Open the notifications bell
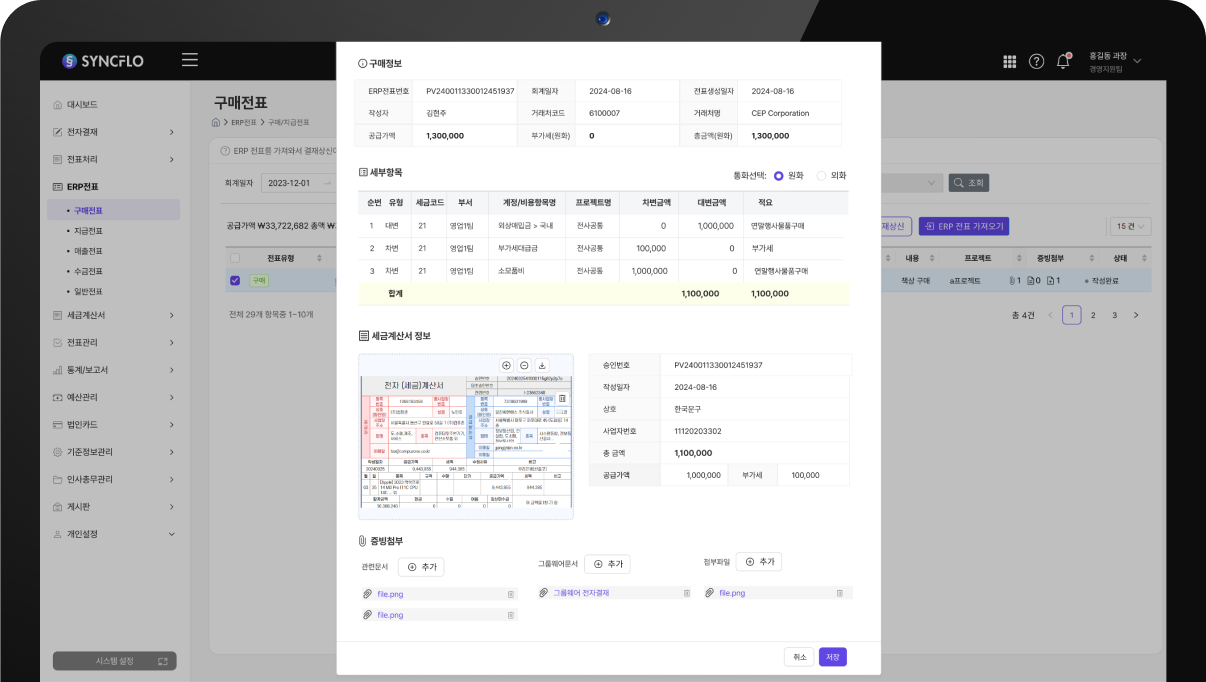 [1063, 61]
